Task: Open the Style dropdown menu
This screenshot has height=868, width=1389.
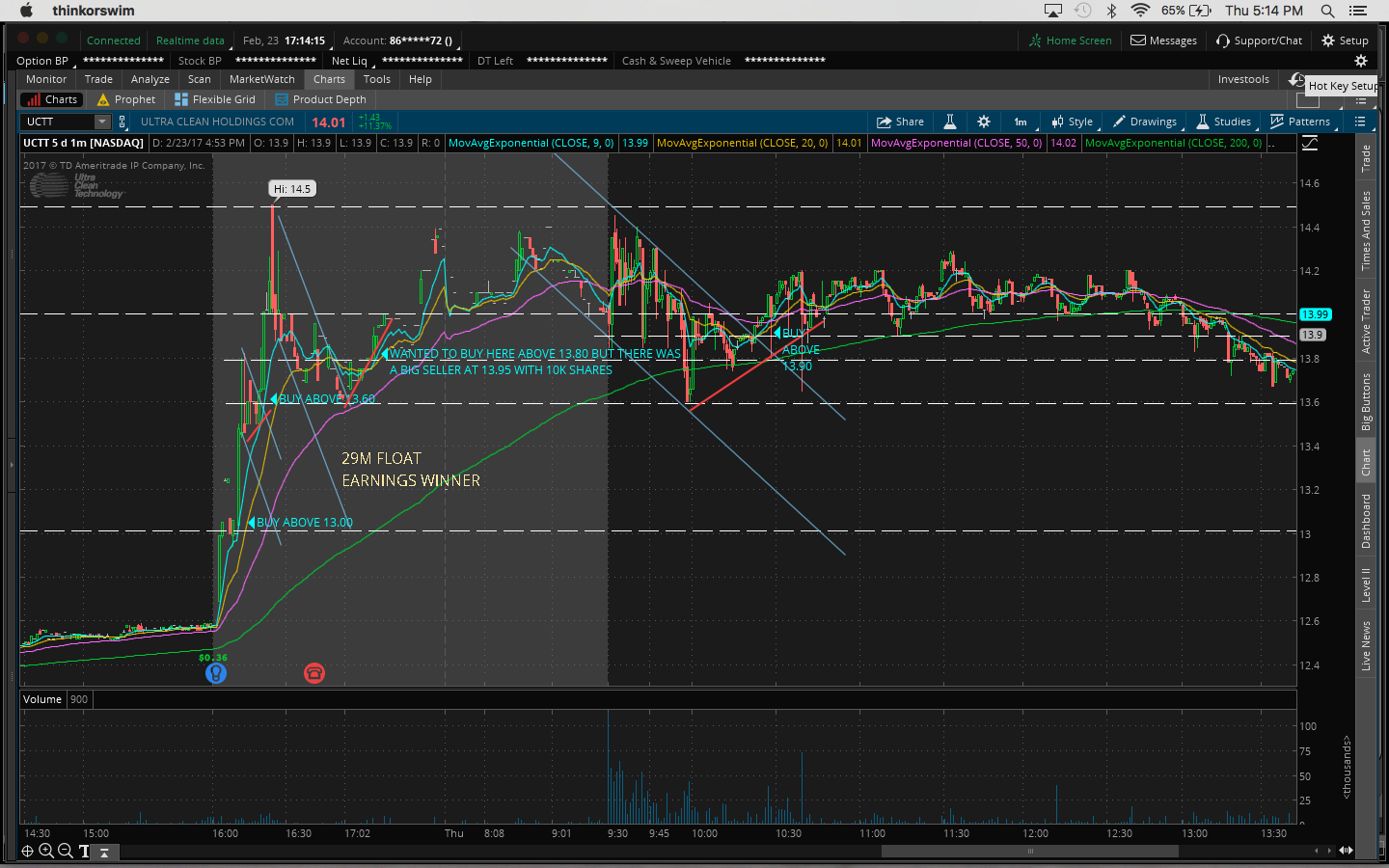Action: coord(1073,122)
